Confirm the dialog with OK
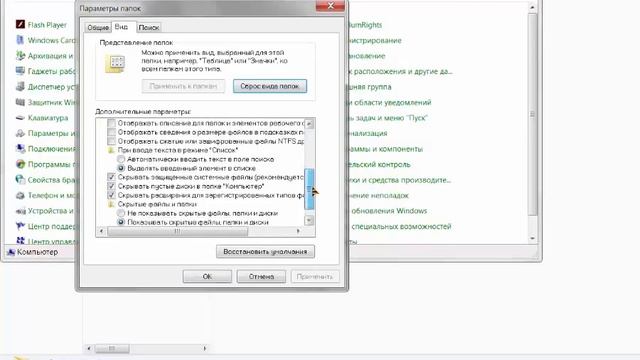 click(x=207, y=276)
